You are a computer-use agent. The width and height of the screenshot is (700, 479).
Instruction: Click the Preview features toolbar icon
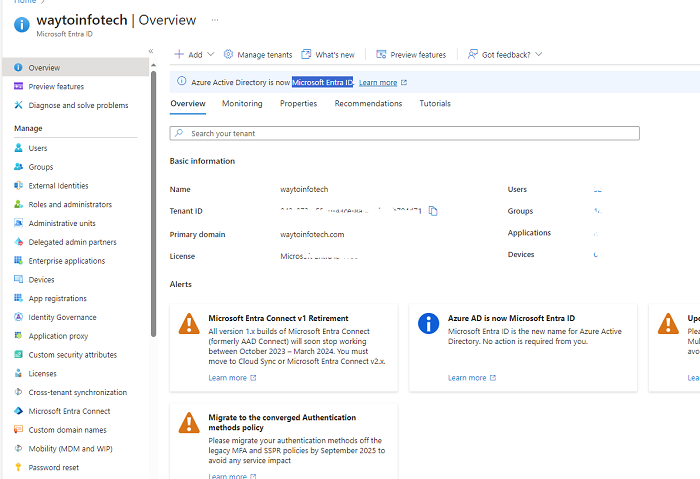point(381,54)
